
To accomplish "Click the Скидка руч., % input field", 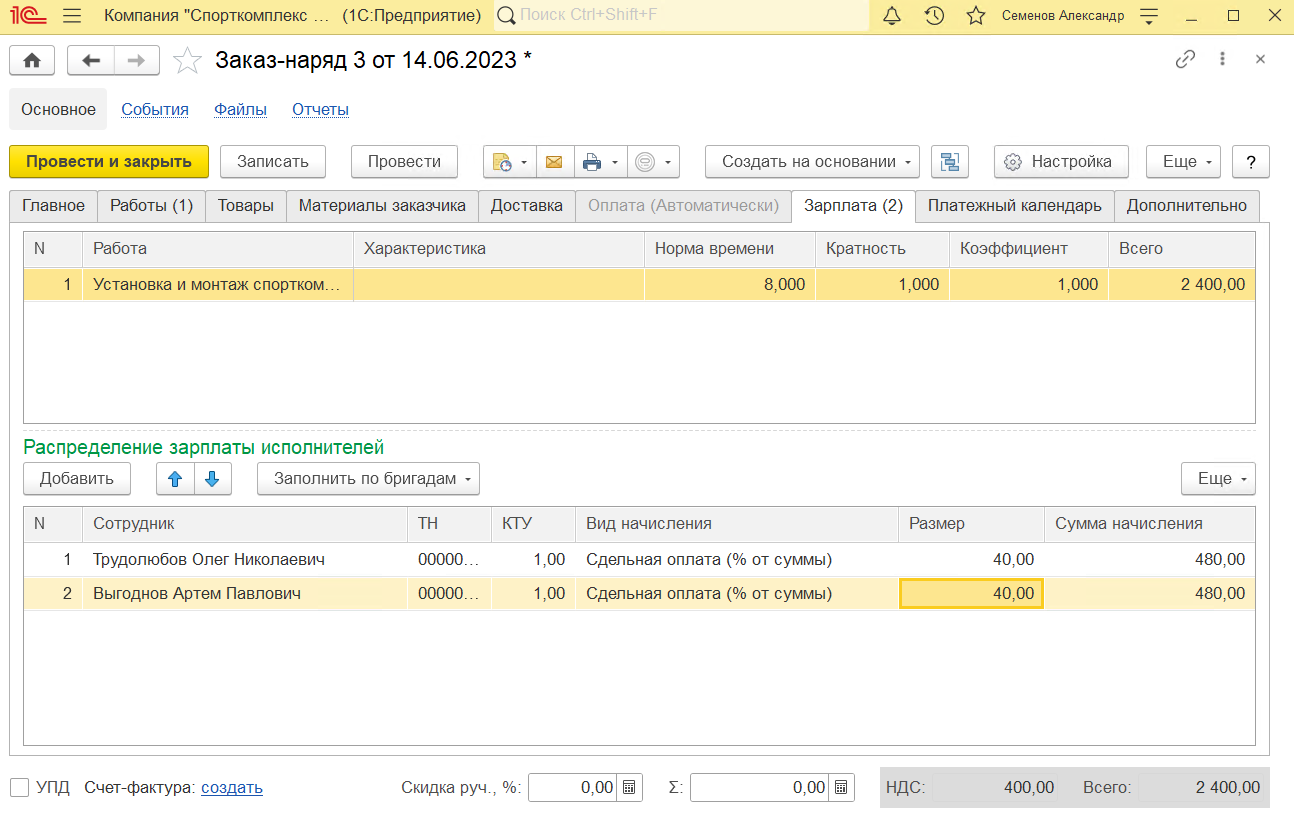I will coord(573,788).
